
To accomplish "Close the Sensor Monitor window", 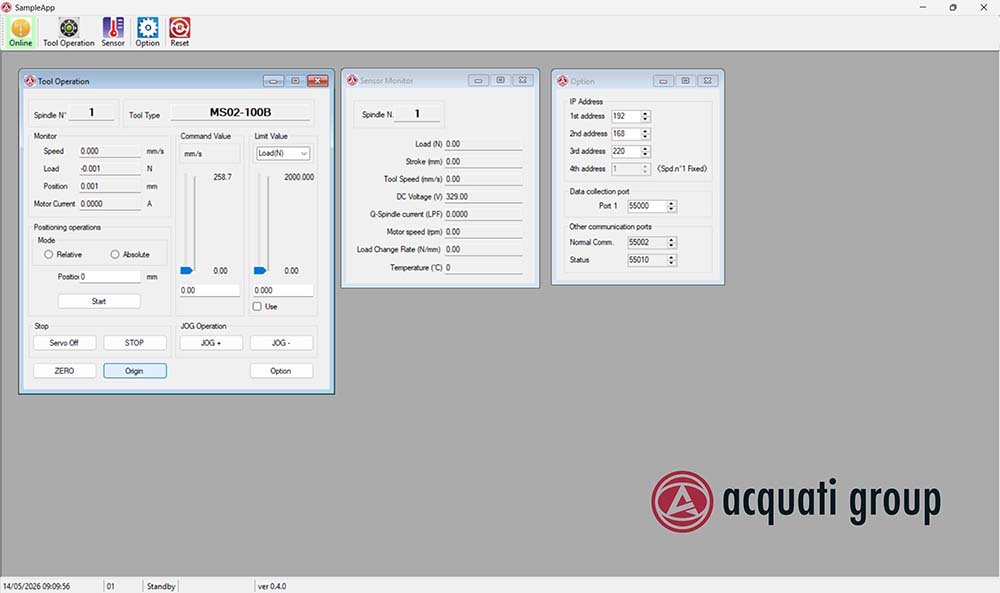I will coord(523,80).
